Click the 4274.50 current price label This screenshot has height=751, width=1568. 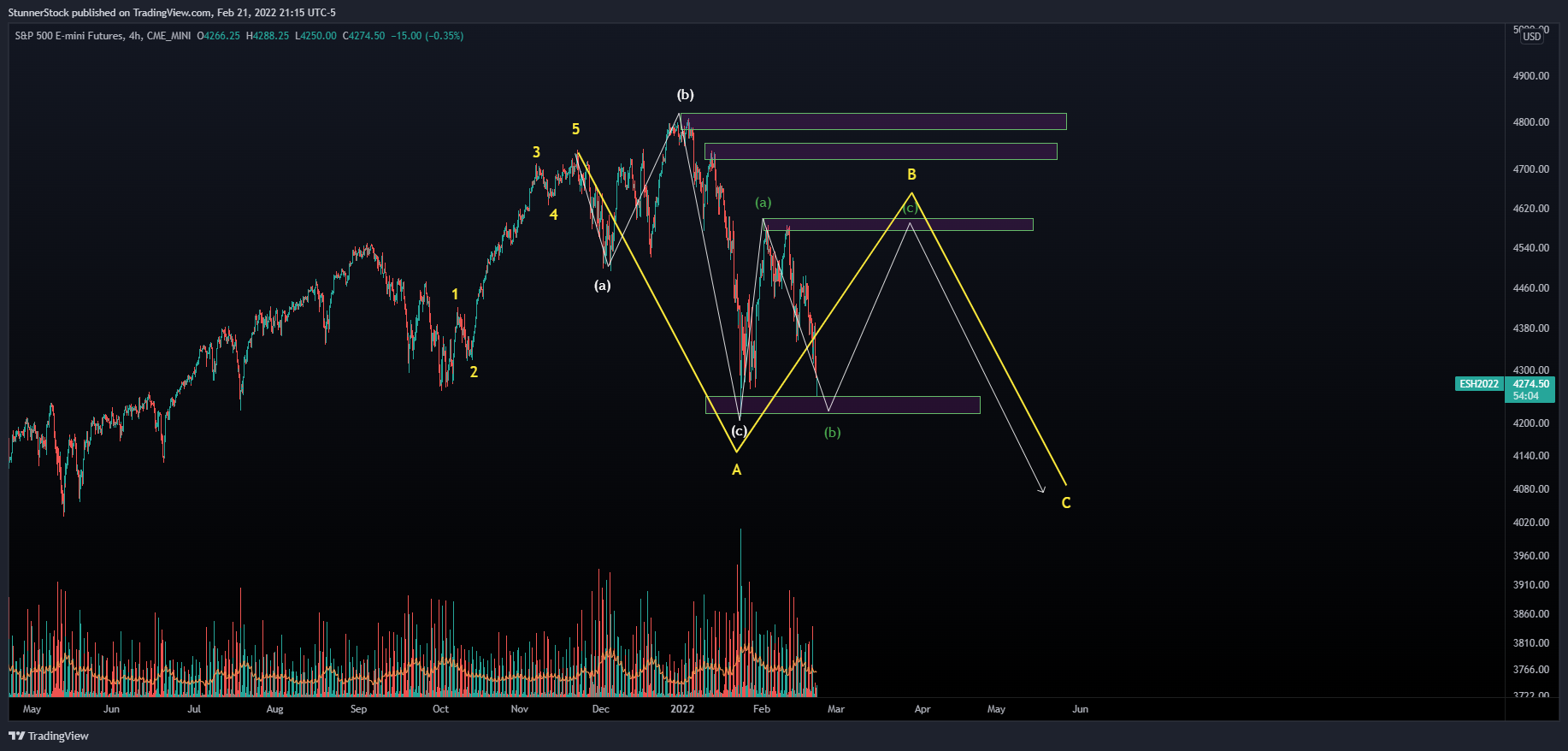coord(1531,384)
